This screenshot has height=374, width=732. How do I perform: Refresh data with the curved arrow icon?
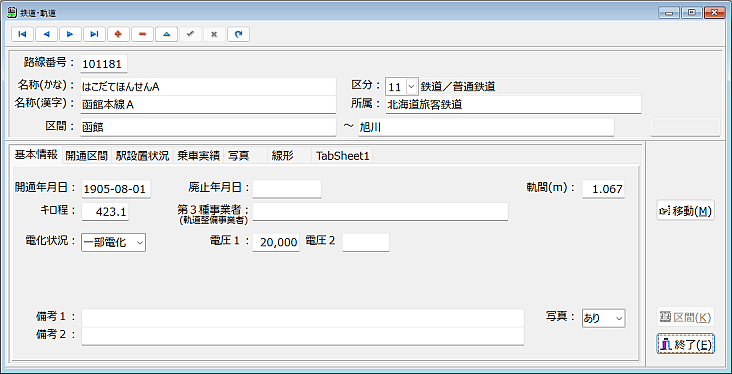click(239, 34)
